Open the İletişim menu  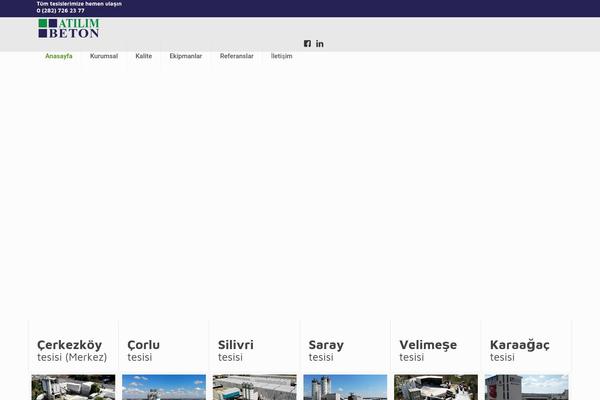coord(282,56)
